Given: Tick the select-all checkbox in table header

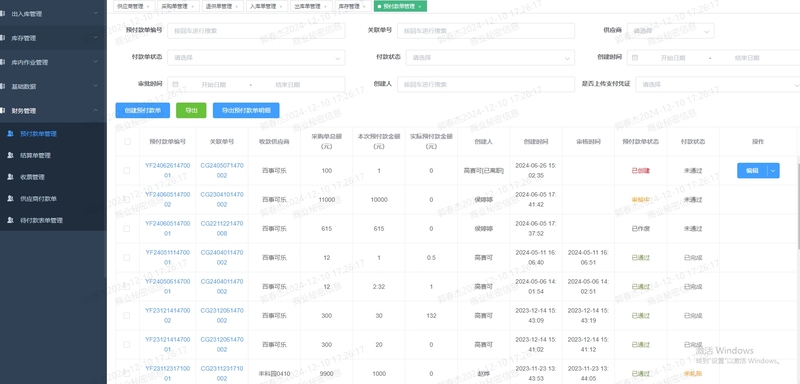Looking at the screenshot, I should (x=127, y=142).
